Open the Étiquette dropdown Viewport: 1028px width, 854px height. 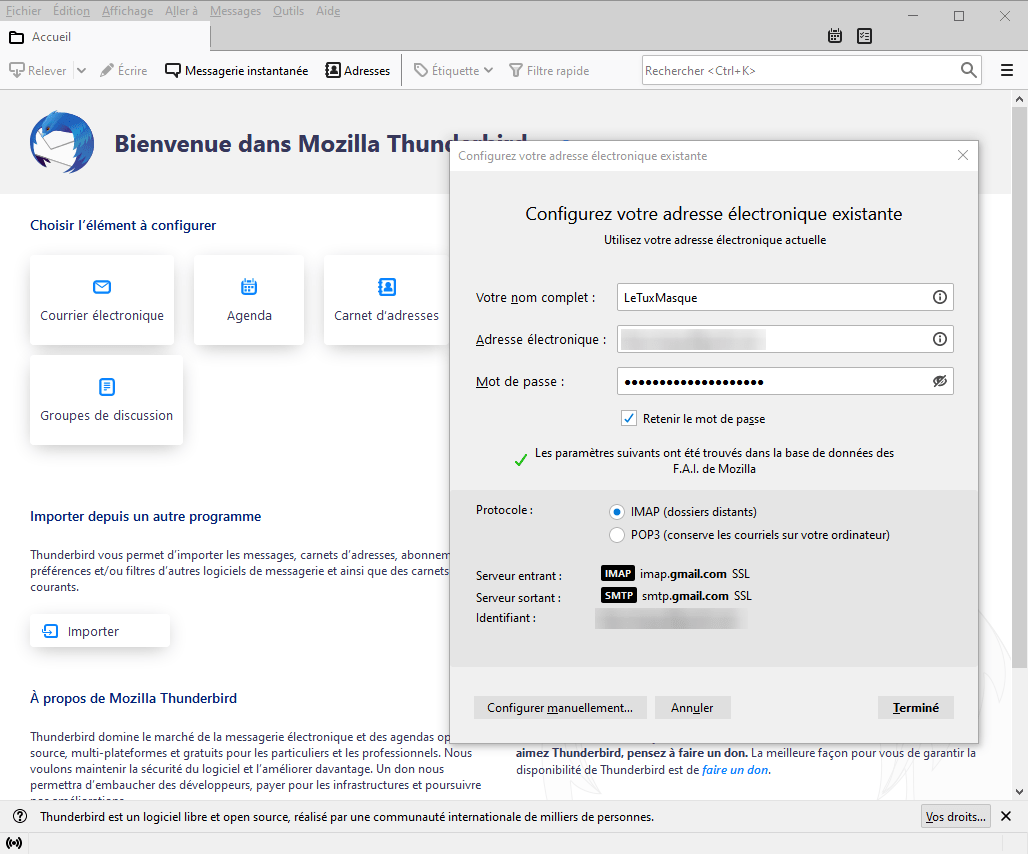(x=454, y=71)
